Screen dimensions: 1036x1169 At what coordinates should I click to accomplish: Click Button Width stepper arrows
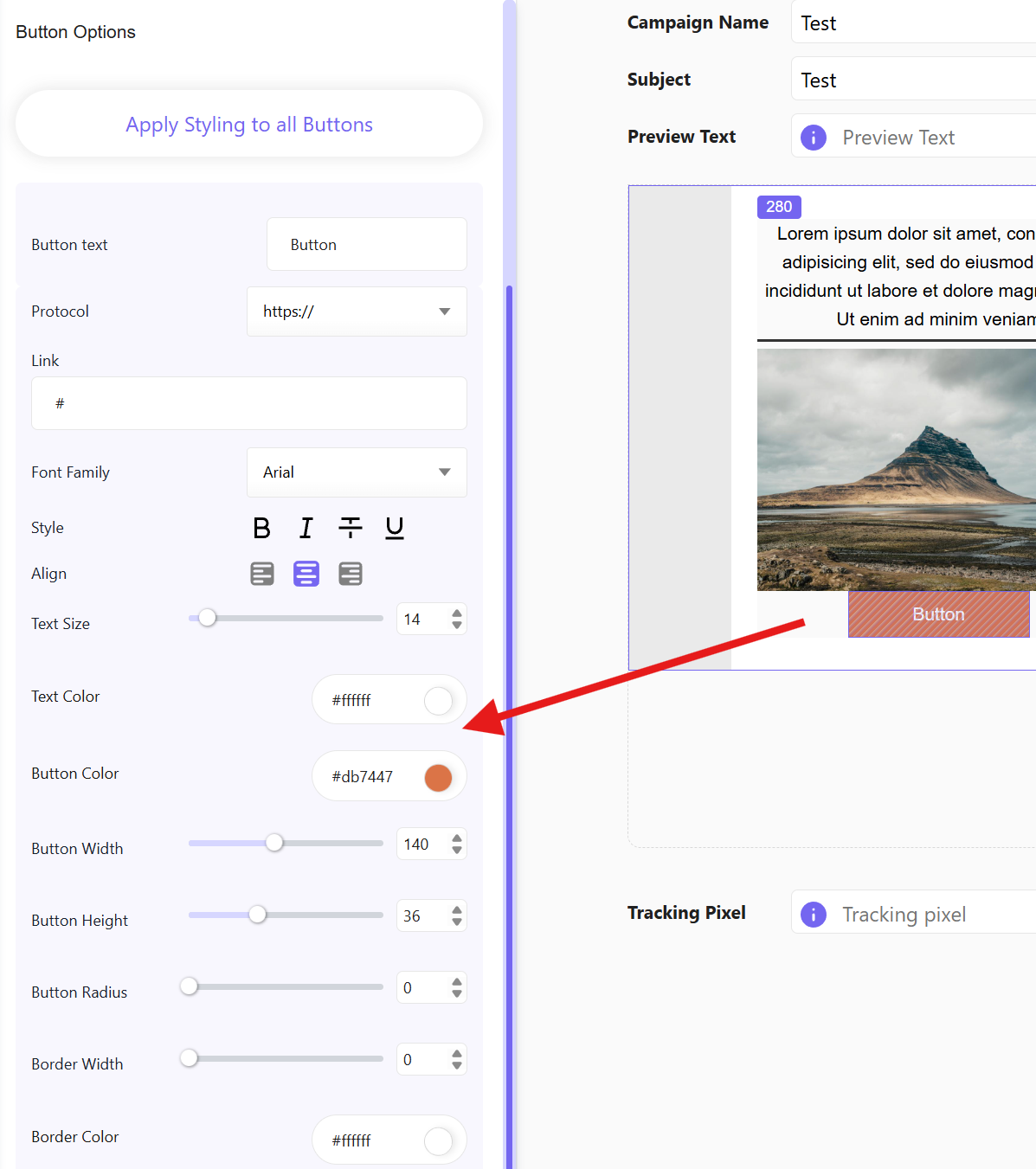point(457,844)
